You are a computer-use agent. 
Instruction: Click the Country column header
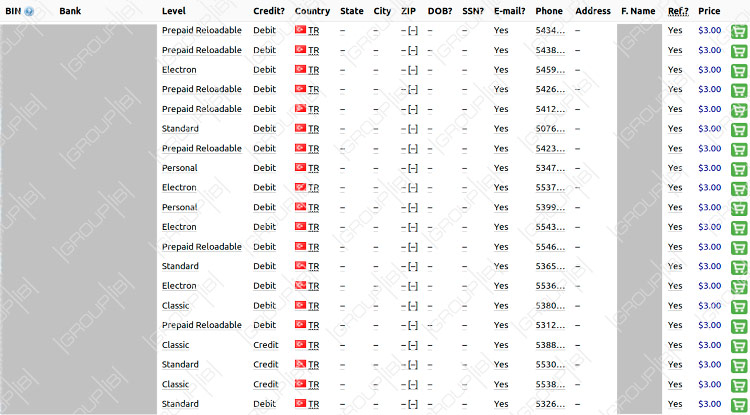[312, 11]
